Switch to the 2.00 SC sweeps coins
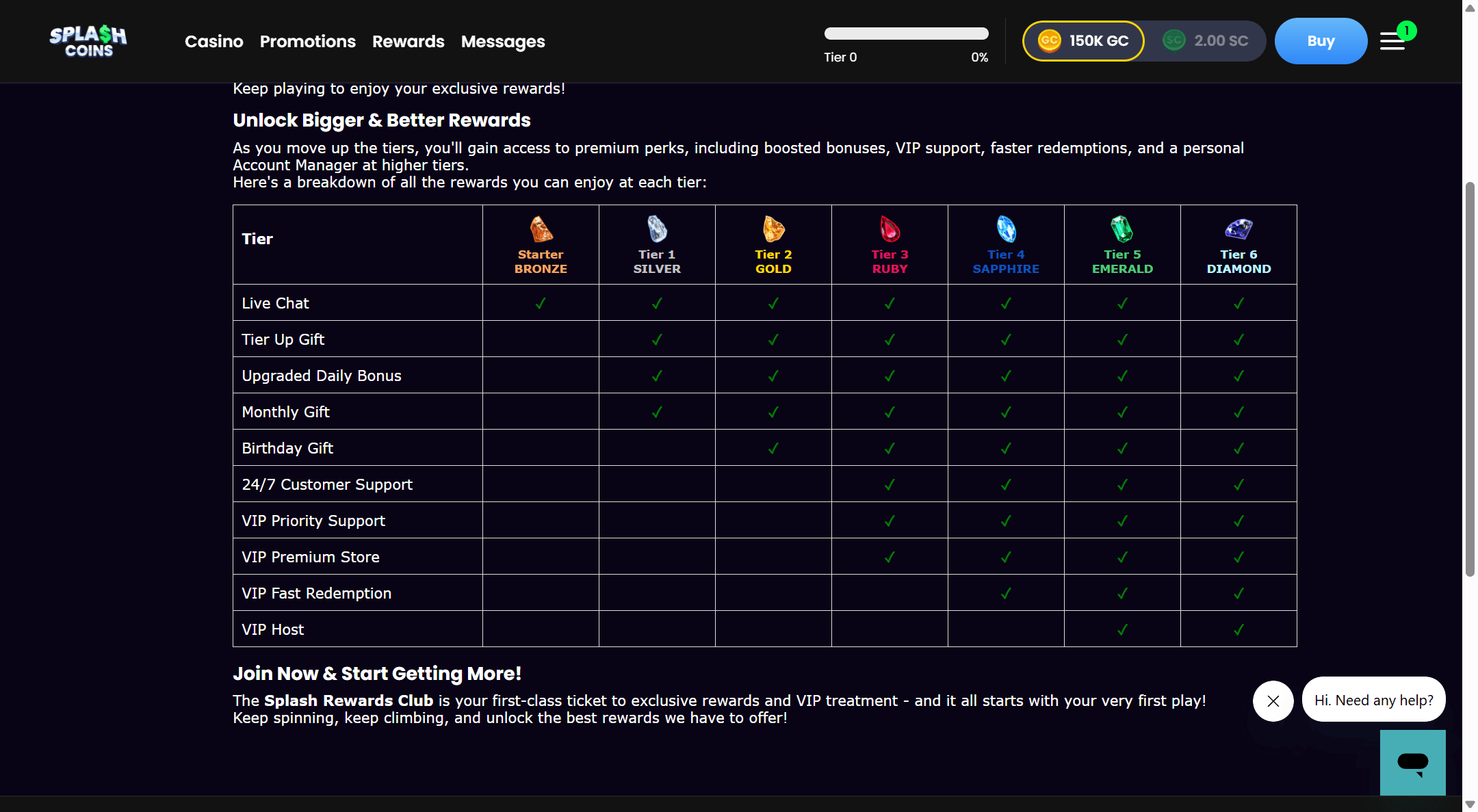 1206,41
